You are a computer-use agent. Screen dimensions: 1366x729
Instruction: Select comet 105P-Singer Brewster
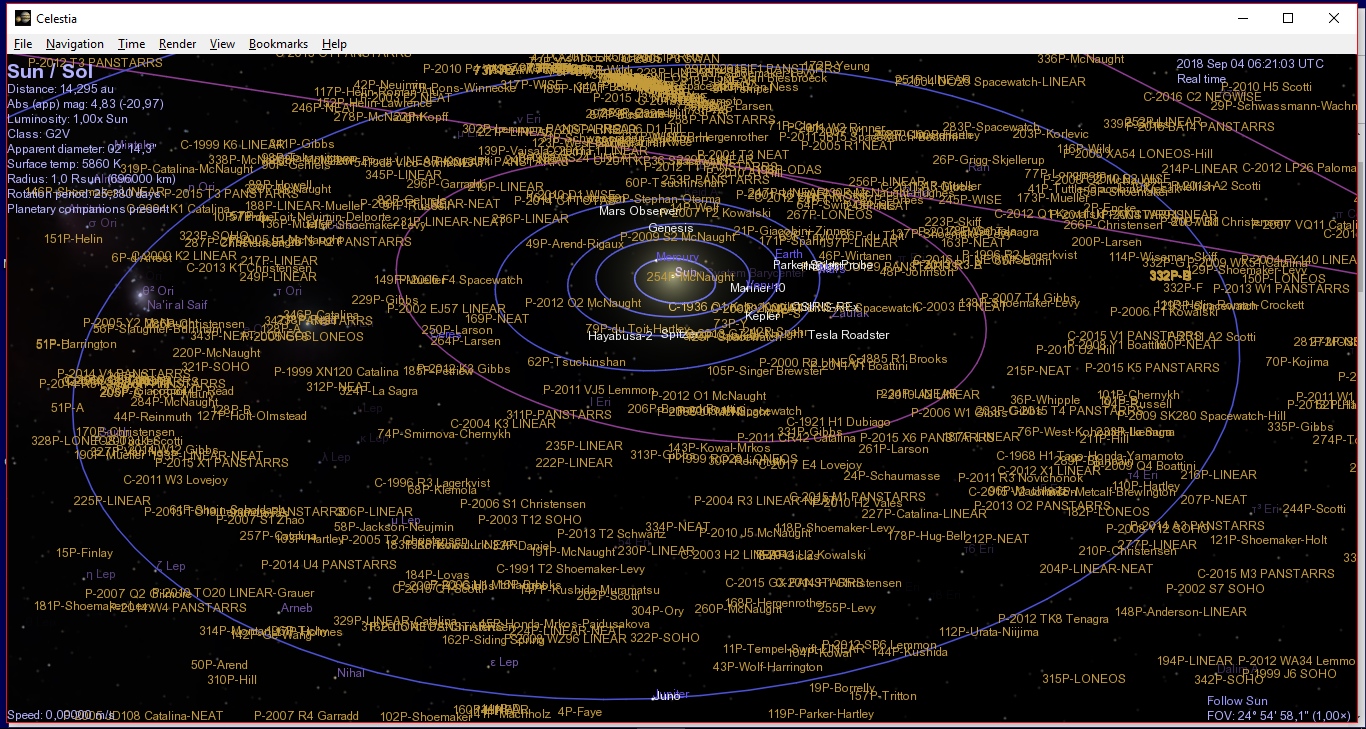[x=765, y=371]
